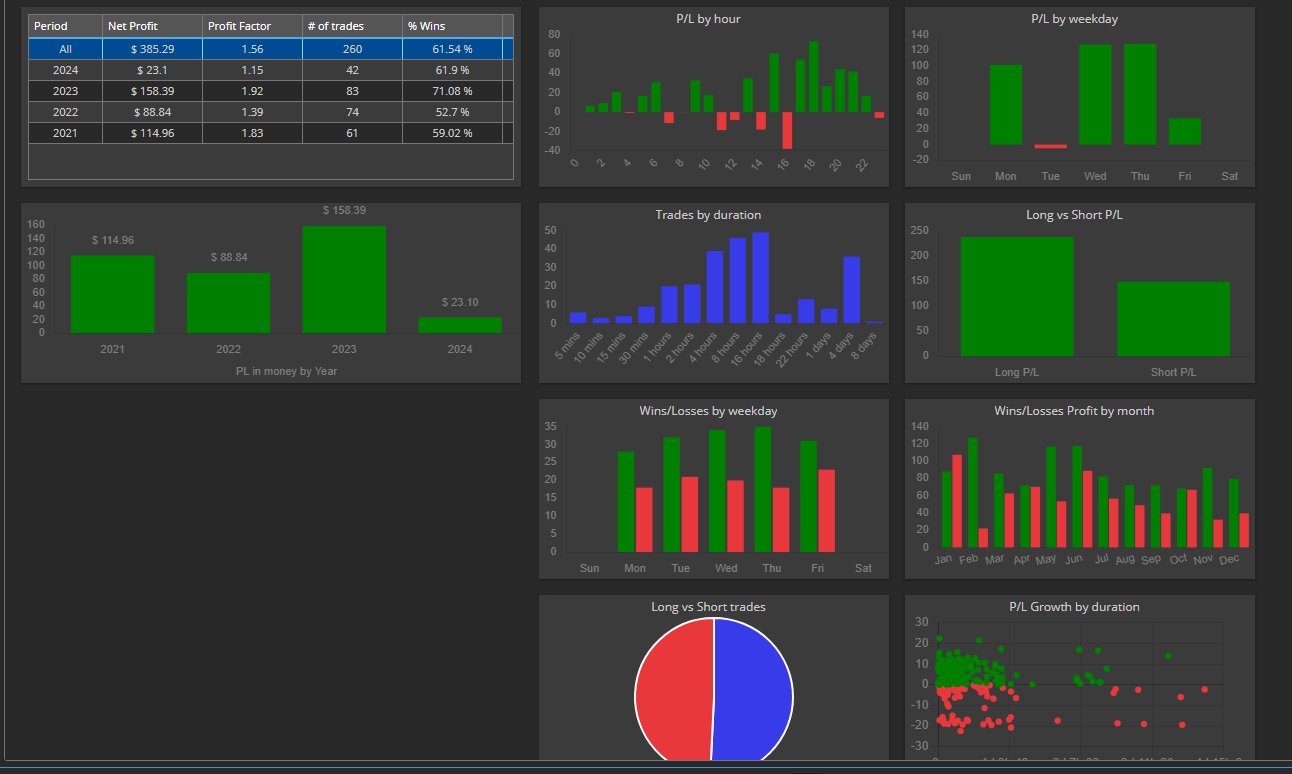Click the 2022 row net profit cell
Viewport: 1292px width, 774px height.
click(152, 112)
